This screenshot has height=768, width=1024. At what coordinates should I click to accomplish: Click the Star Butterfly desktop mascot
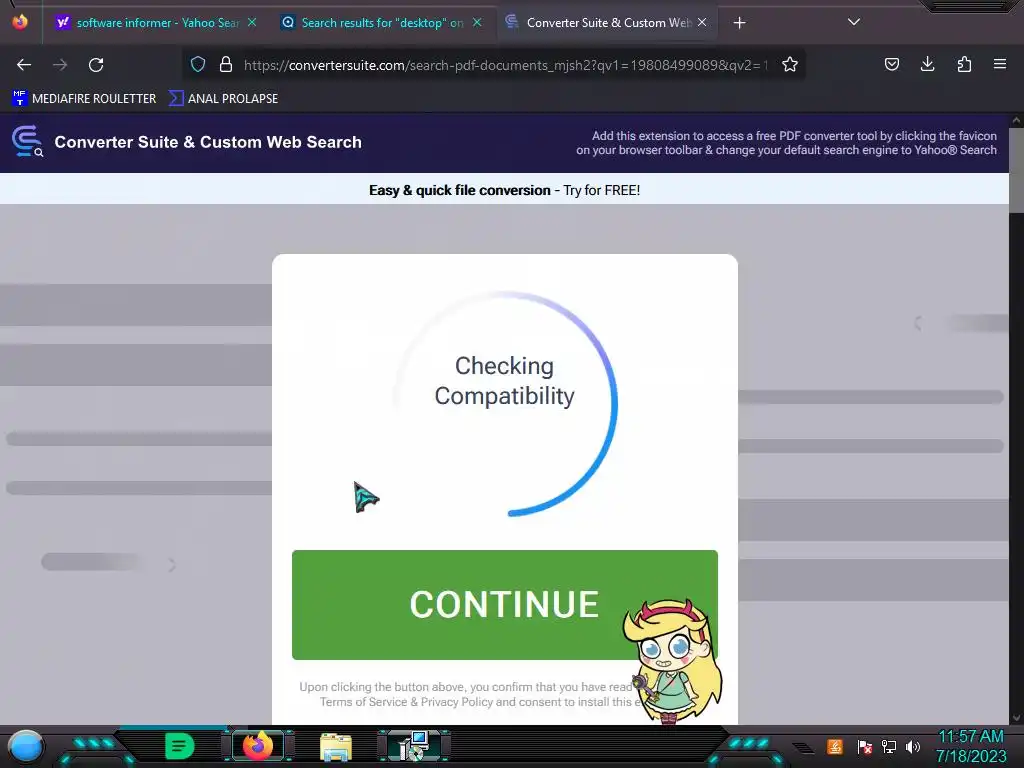(673, 662)
